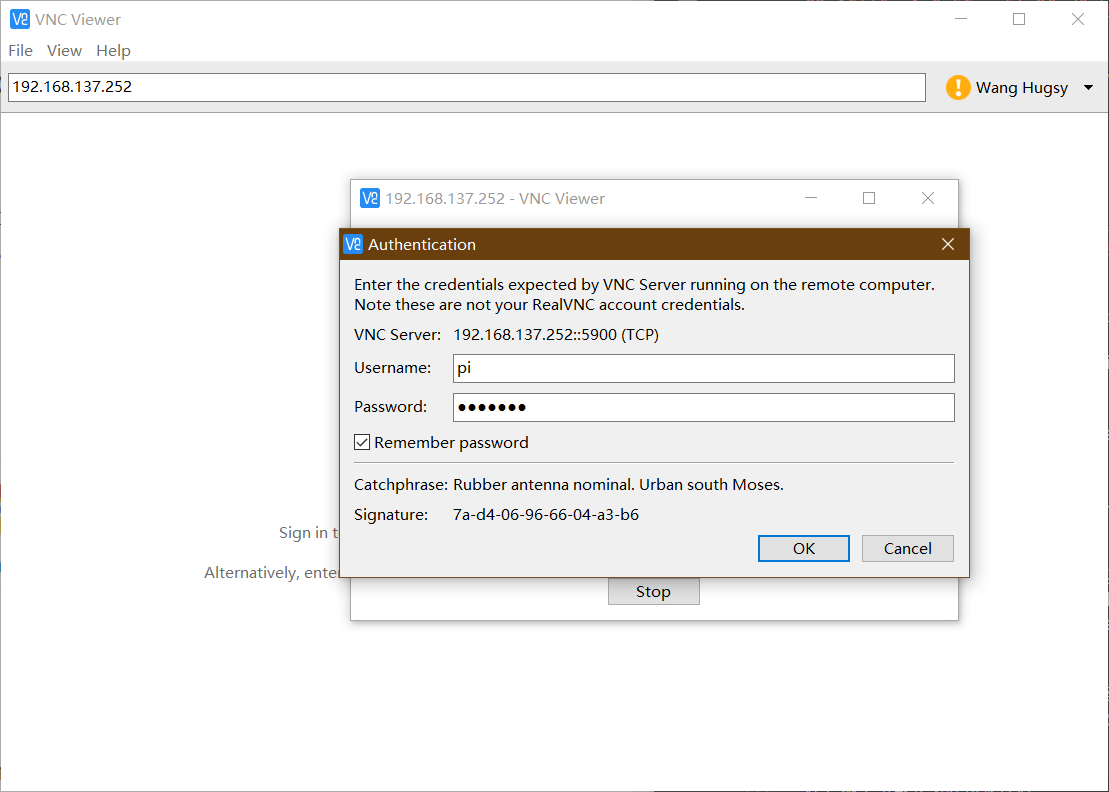The width and height of the screenshot is (1109, 792).
Task: Click the Username field containing pi
Action: (x=704, y=368)
